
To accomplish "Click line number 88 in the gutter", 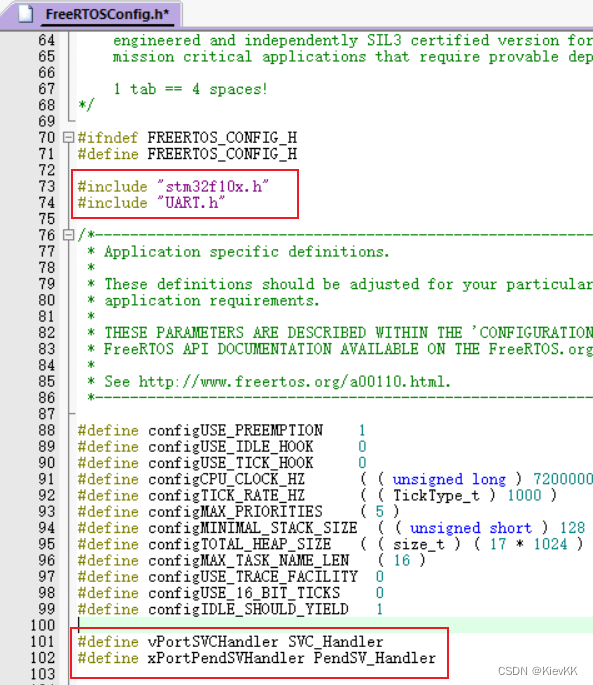I will point(46,430).
